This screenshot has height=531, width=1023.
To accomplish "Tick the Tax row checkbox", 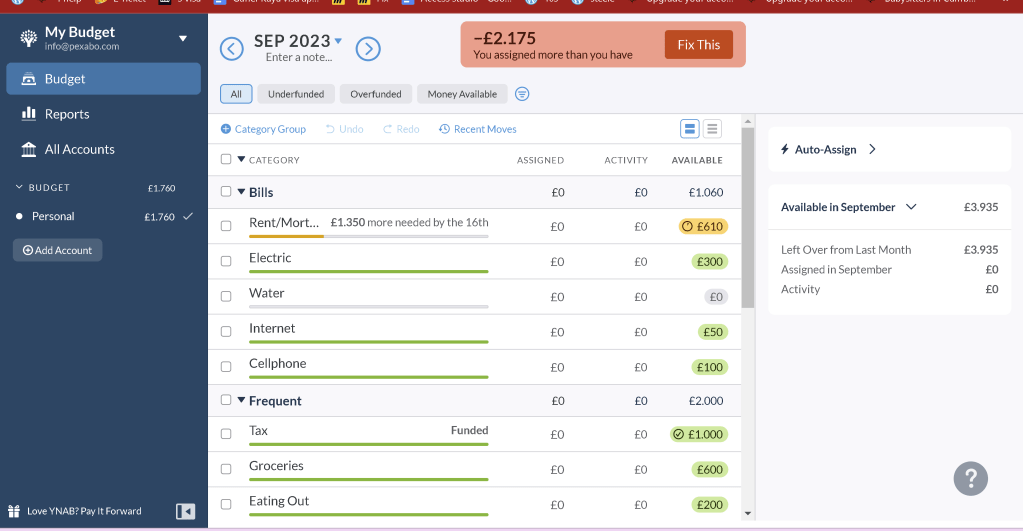I will coord(226,434).
